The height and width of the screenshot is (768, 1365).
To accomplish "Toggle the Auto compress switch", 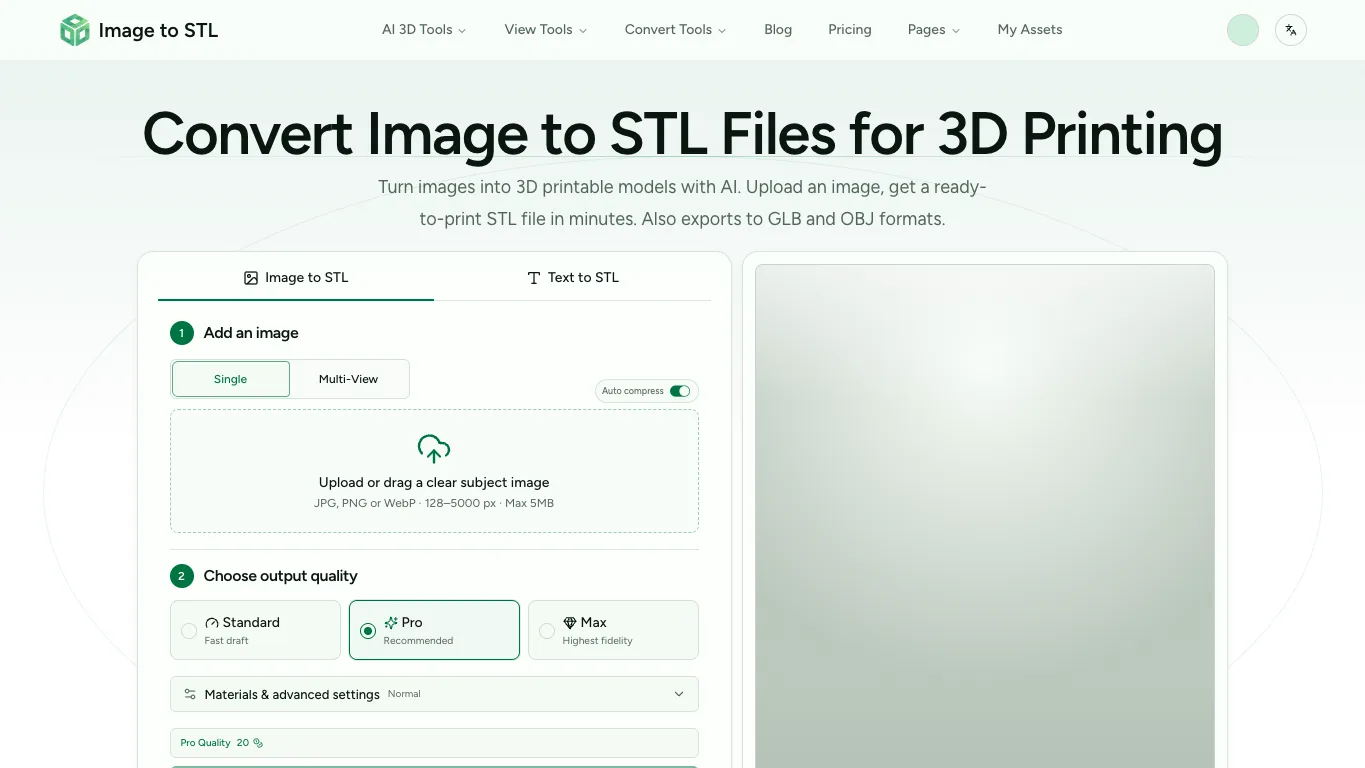I will [680, 391].
